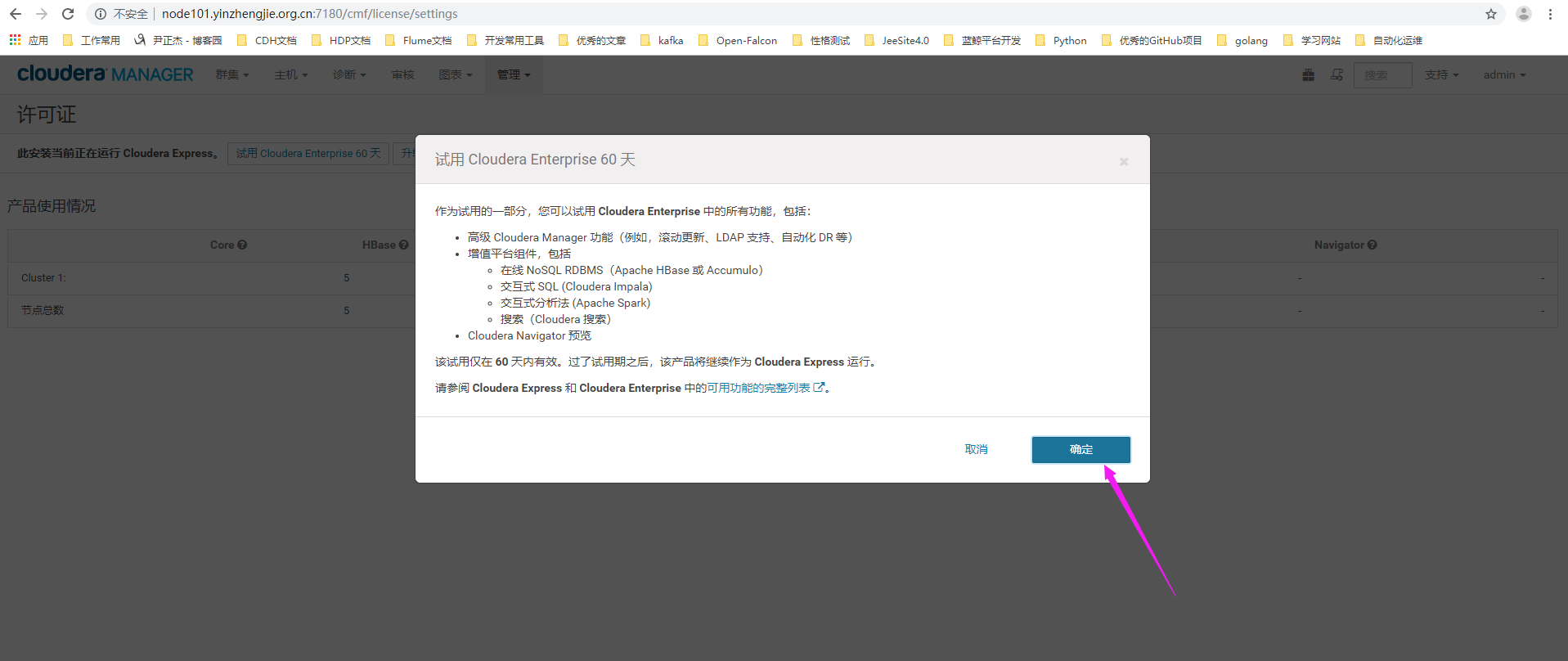Click the Cluster 1: table row label
The width and height of the screenshot is (1568, 661).
point(43,278)
